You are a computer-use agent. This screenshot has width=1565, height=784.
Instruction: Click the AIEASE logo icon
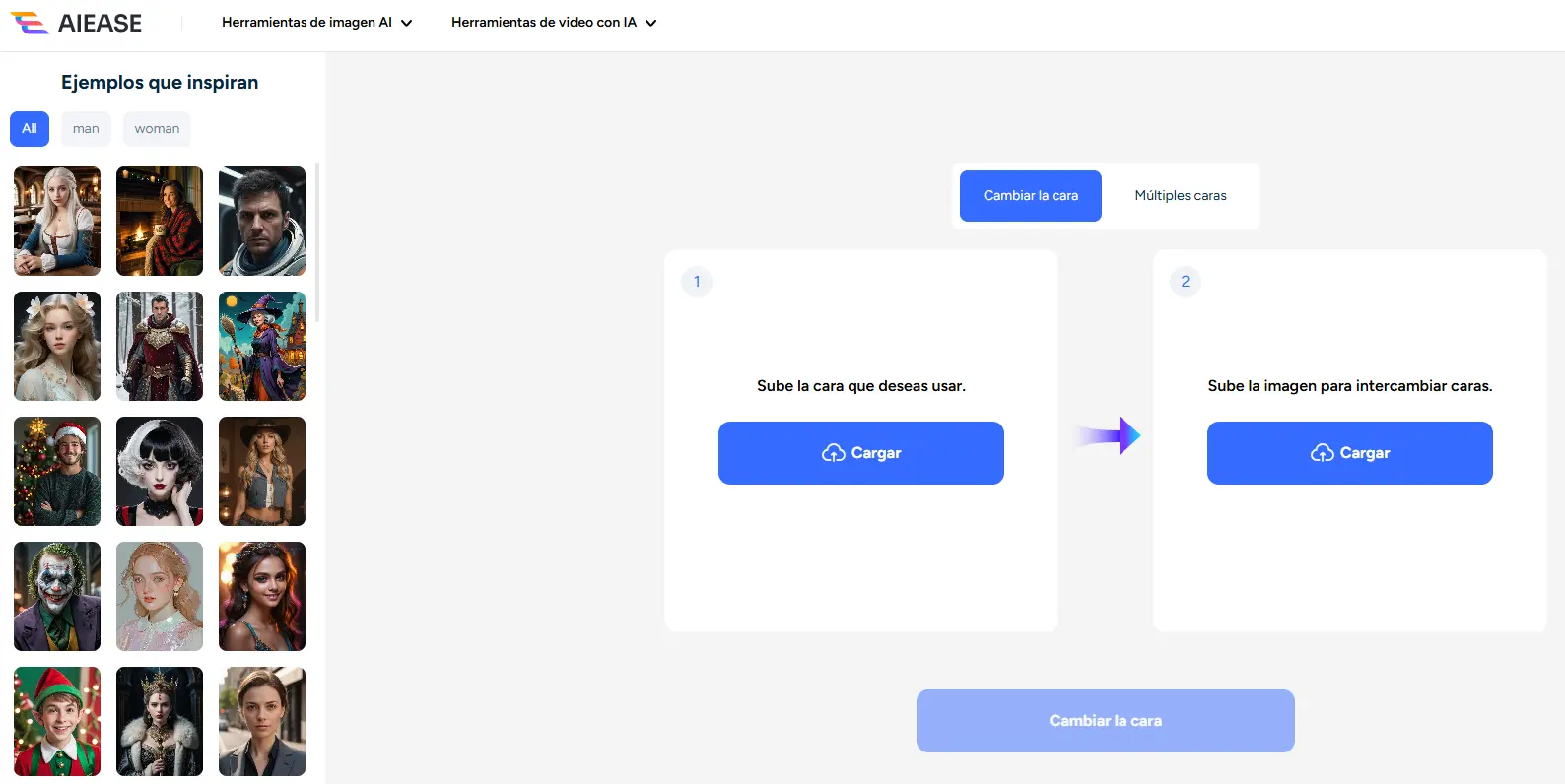30,23
